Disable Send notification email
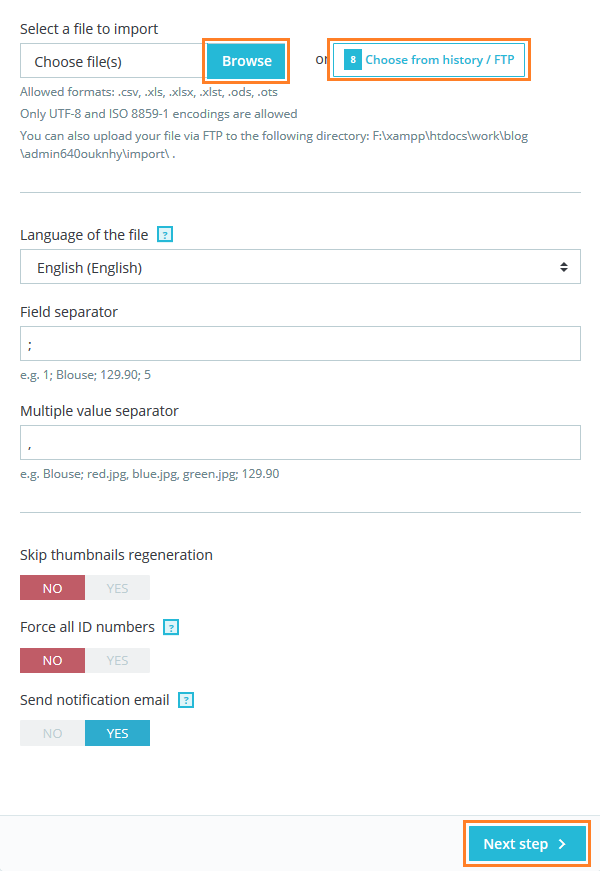 tap(52, 732)
